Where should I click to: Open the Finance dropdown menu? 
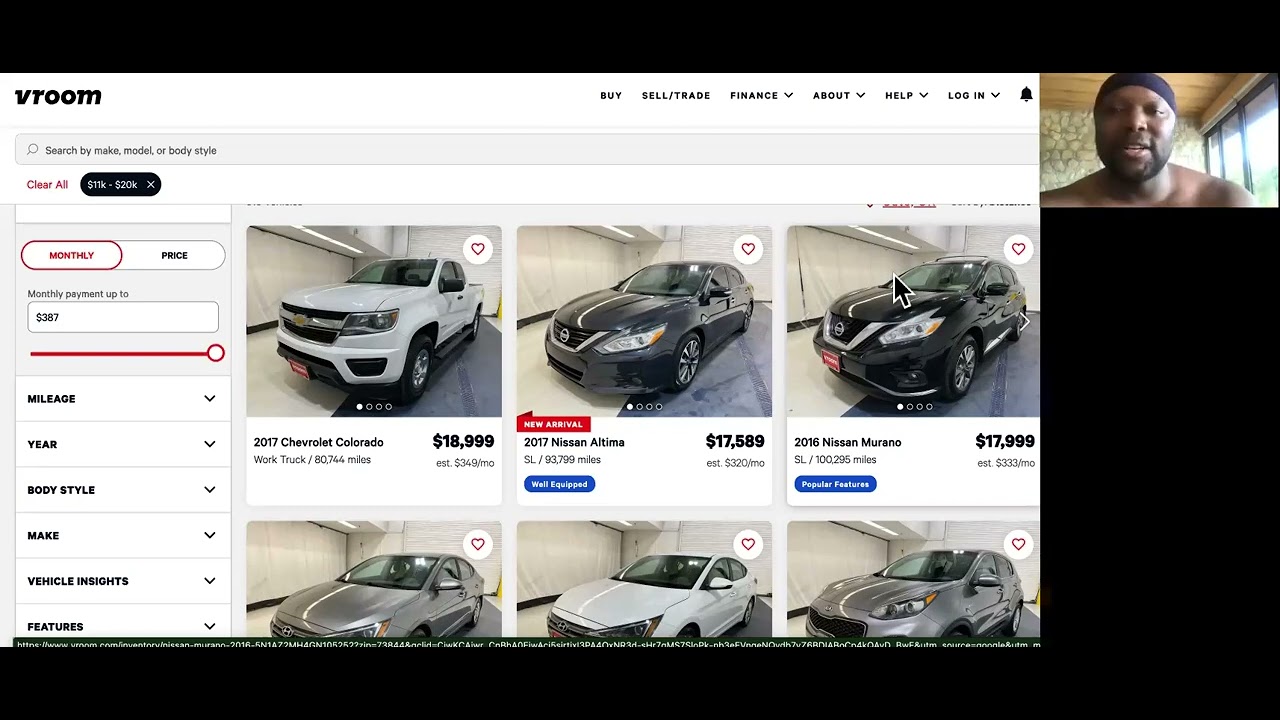tap(761, 95)
